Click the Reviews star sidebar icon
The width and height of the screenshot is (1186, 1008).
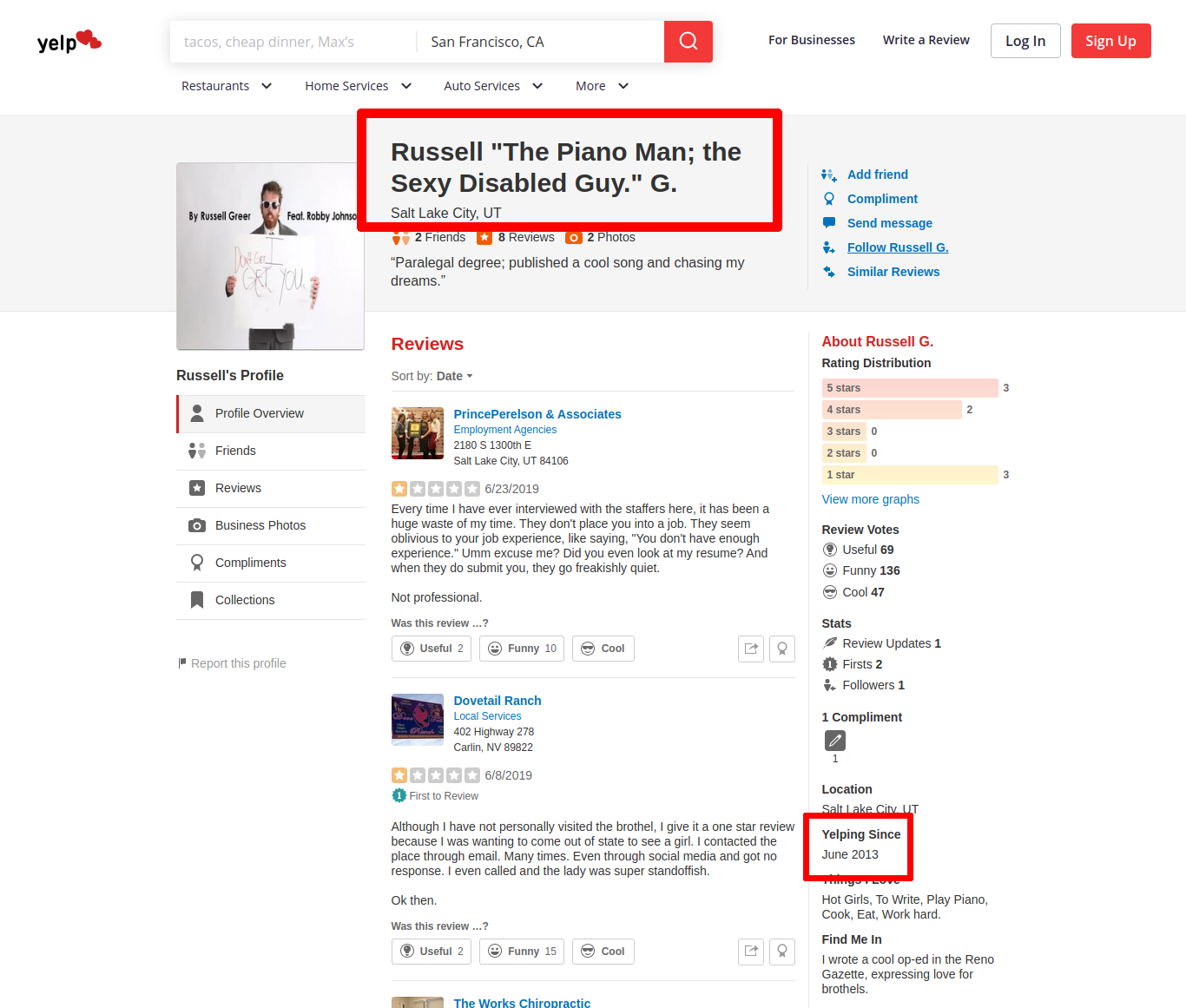pos(197,488)
